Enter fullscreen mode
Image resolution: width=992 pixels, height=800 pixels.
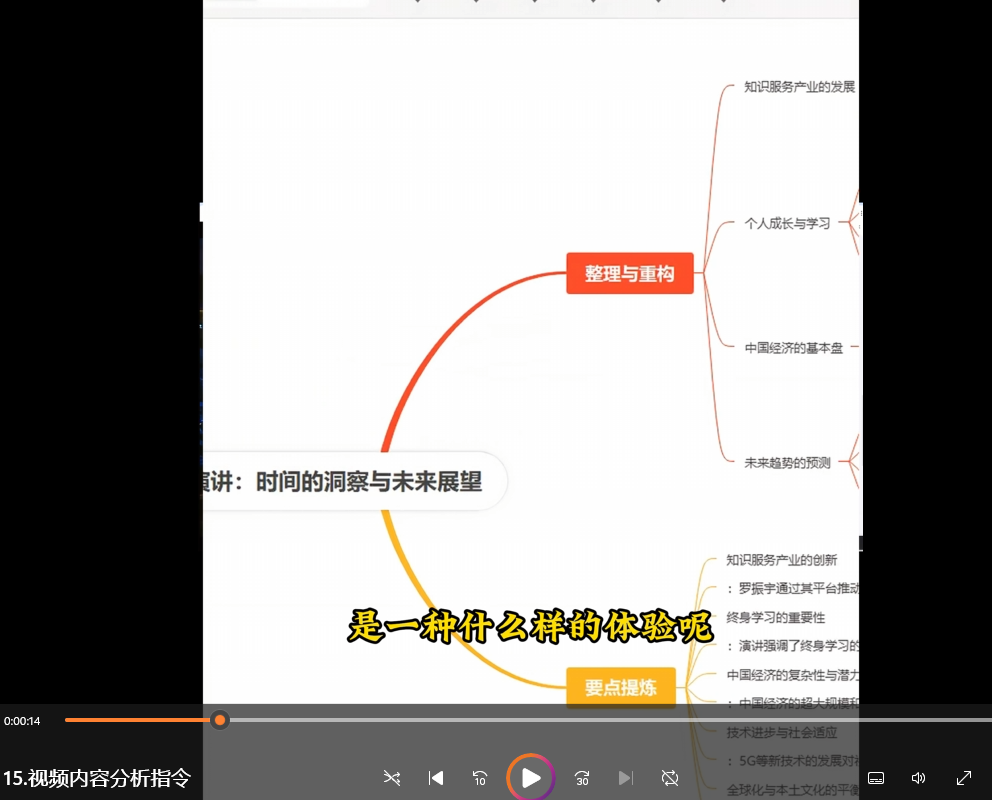tap(964, 778)
